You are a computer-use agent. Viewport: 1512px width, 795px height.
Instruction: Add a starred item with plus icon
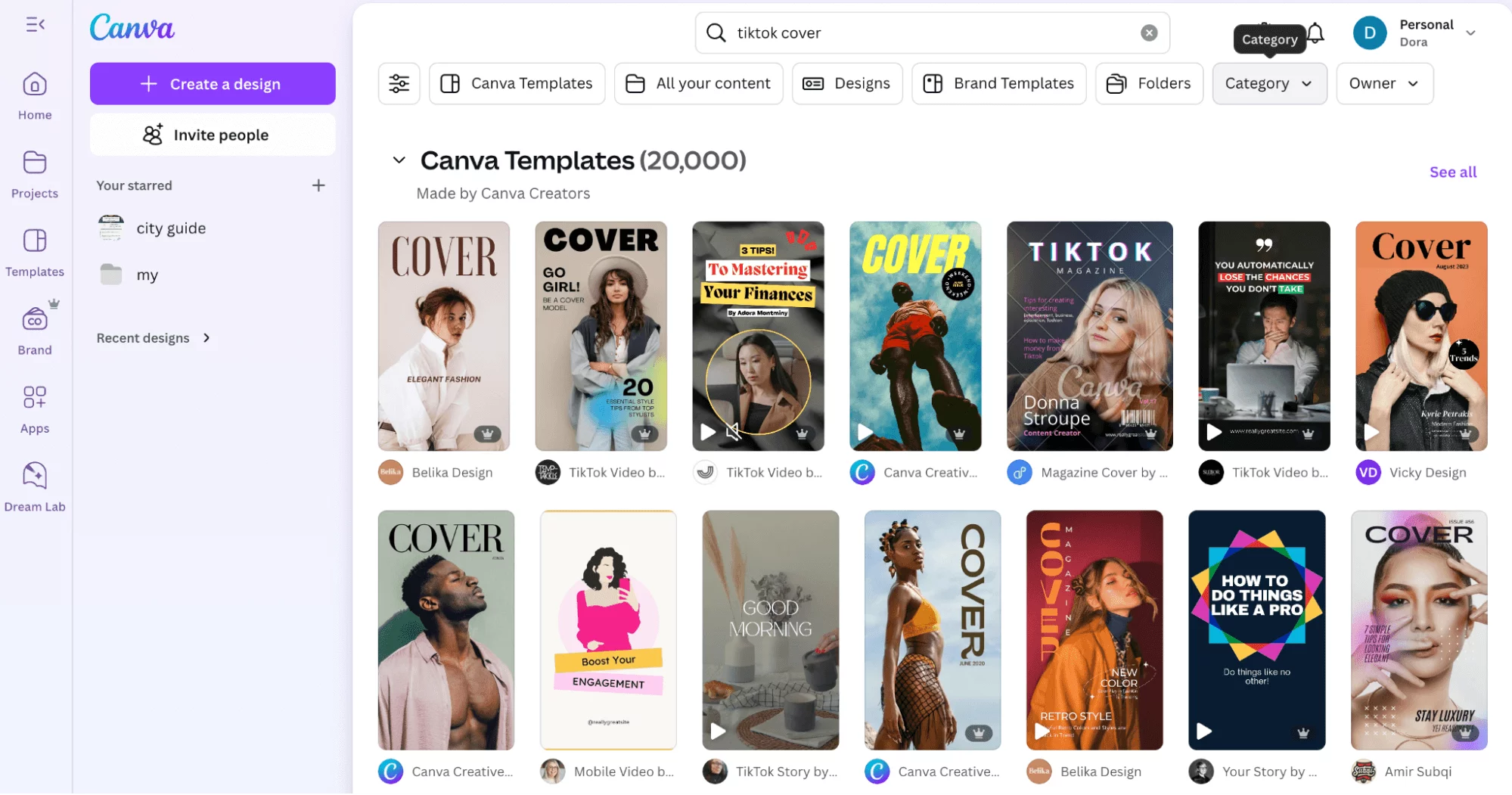click(318, 185)
